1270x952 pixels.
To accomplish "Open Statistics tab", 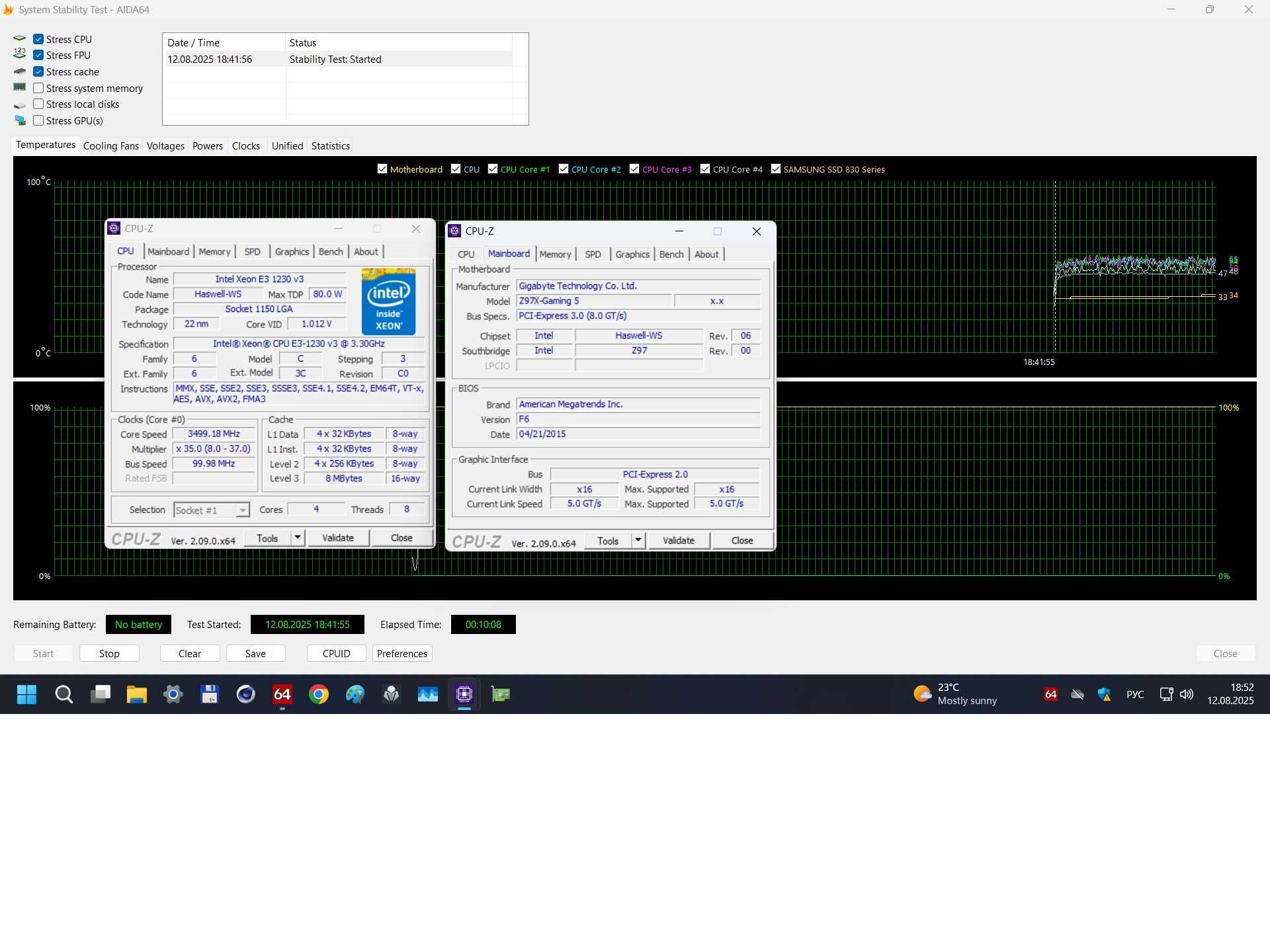I will click(331, 145).
